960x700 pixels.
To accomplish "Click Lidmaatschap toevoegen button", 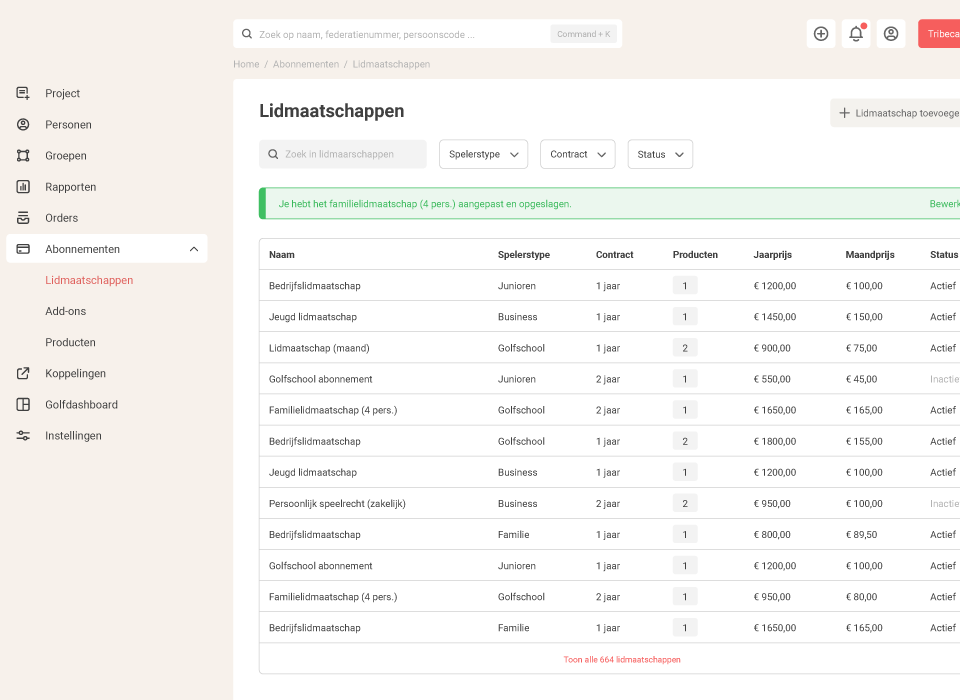I will (x=896, y=113).
